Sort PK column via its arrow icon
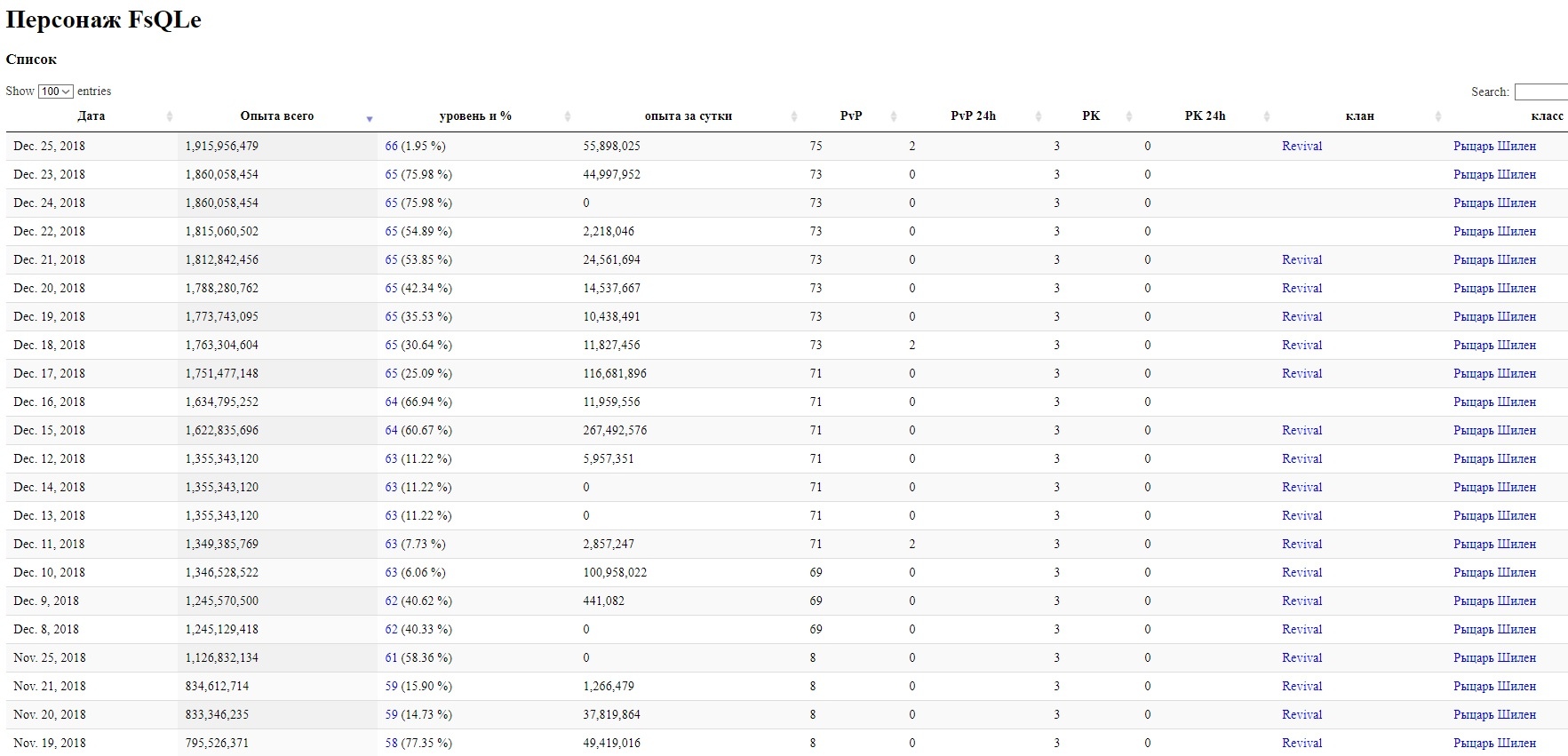 (1129, 116)
